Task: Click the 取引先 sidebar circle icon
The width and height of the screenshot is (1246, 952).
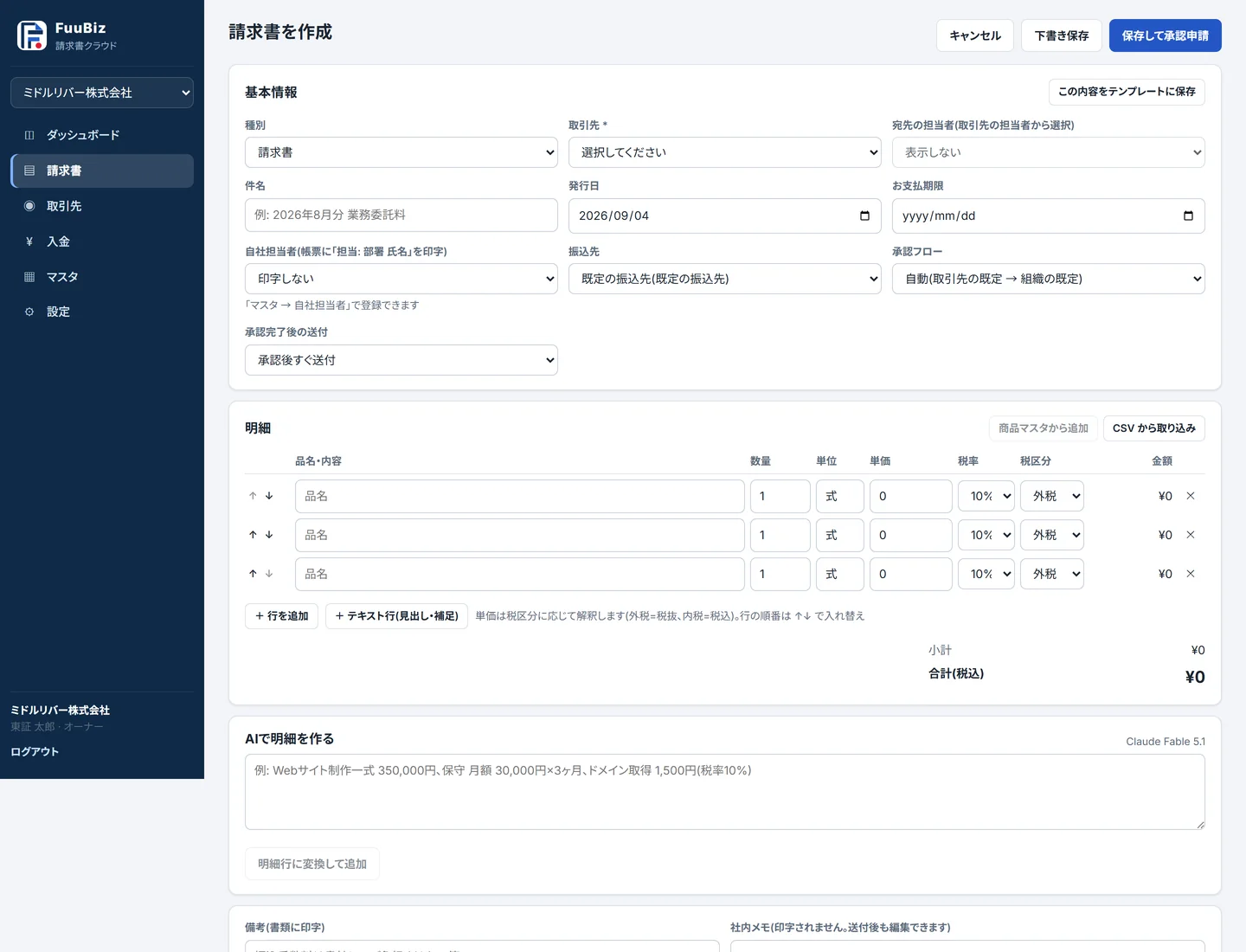Action: point(29,206)
